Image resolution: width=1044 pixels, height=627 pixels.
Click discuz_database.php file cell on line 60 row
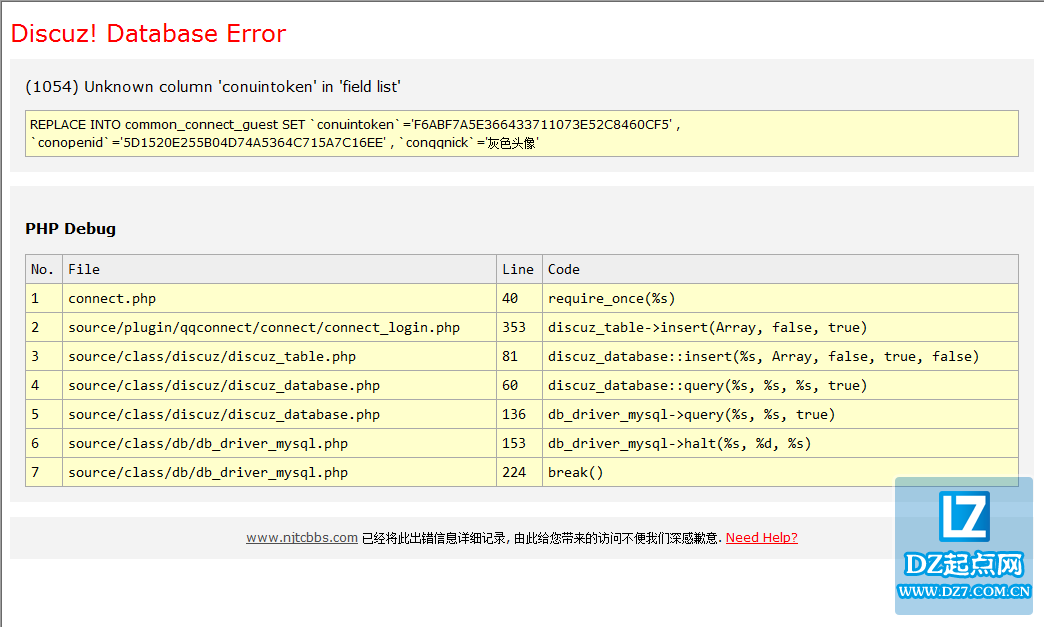point(280,385)
